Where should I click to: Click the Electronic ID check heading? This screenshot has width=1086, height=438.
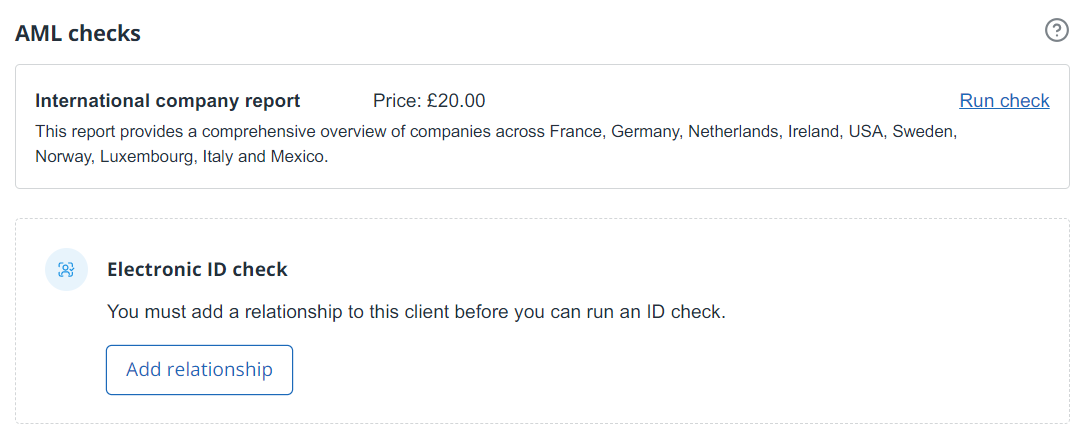pos(197,269)
